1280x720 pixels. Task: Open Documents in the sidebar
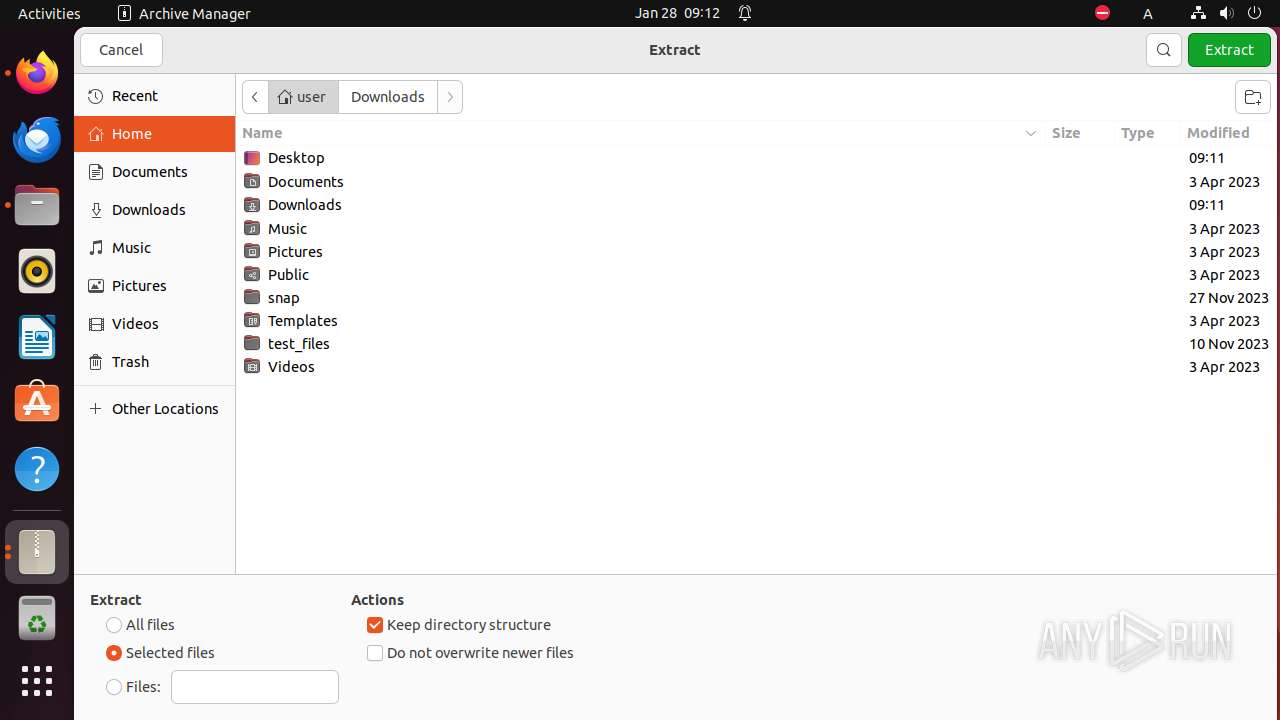154,172
